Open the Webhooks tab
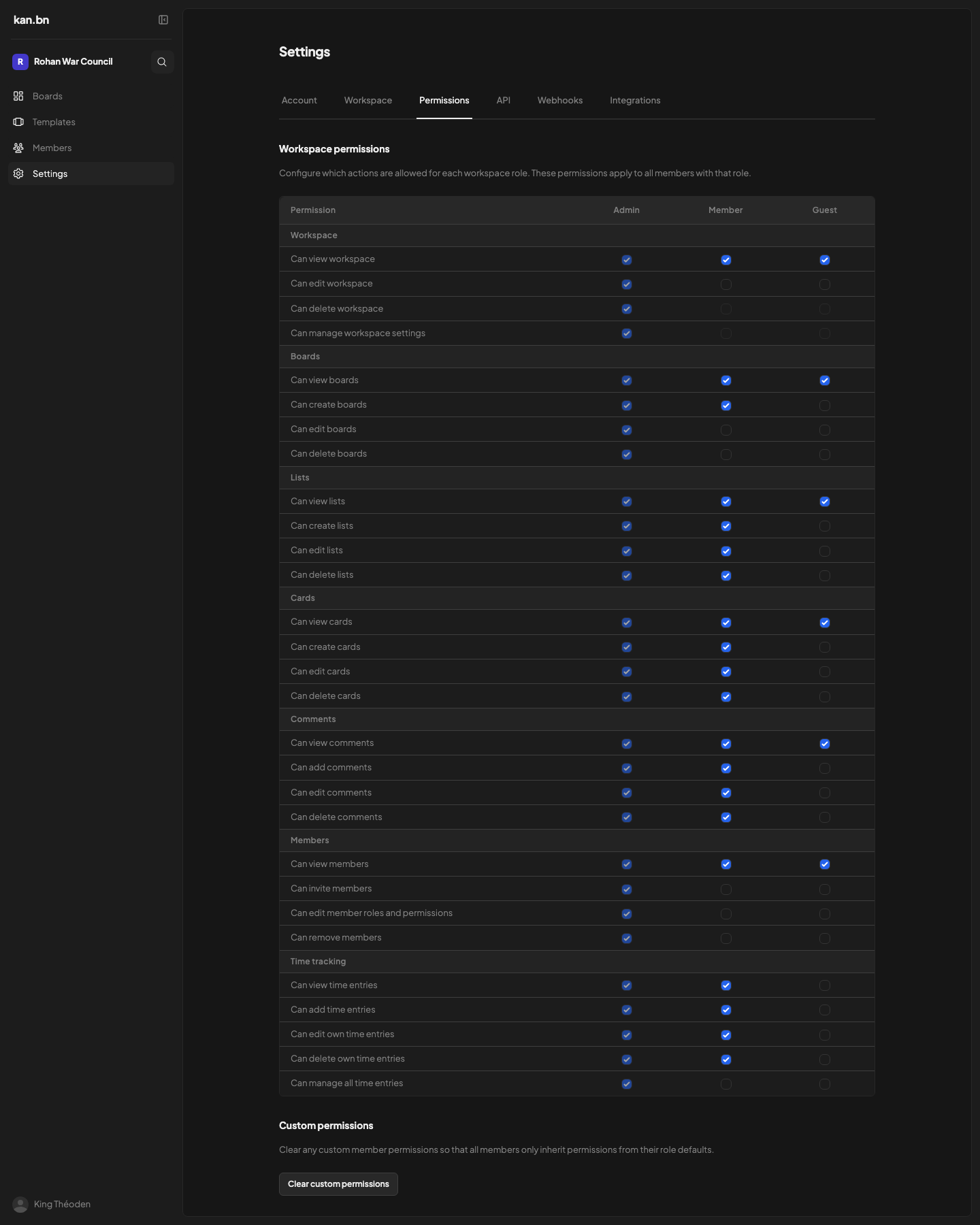Screen dimensions: 980x1225 560,100
